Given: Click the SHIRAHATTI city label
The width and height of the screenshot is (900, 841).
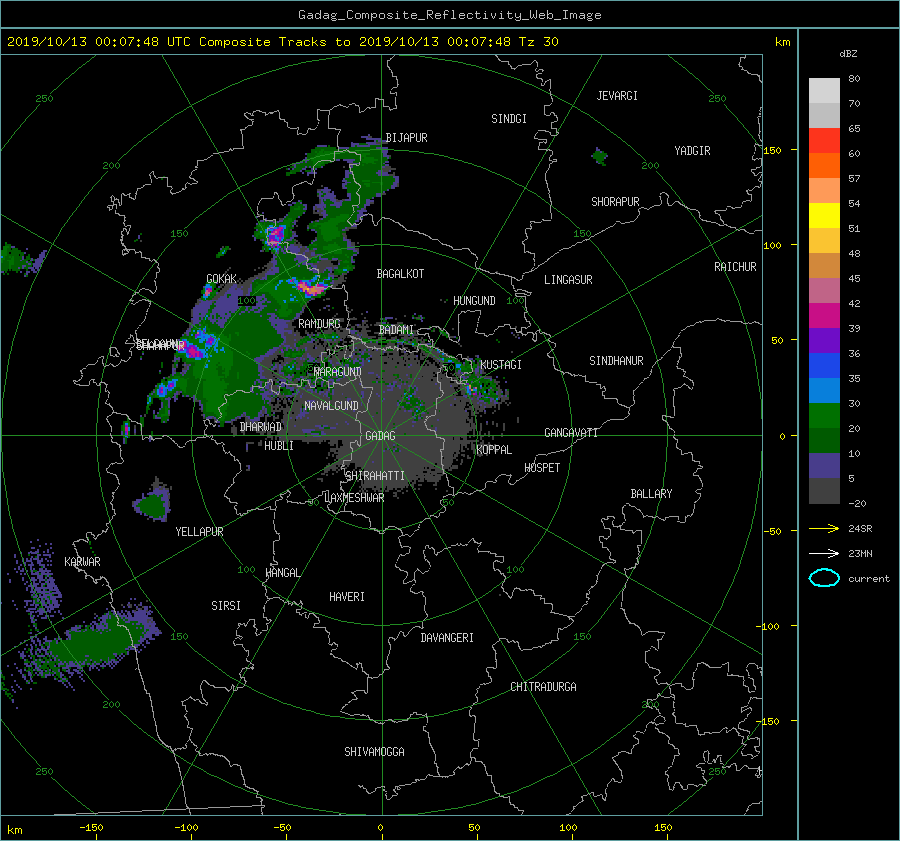Looking at the screenshot, I should pyautogui.click(x=375, y=475).
